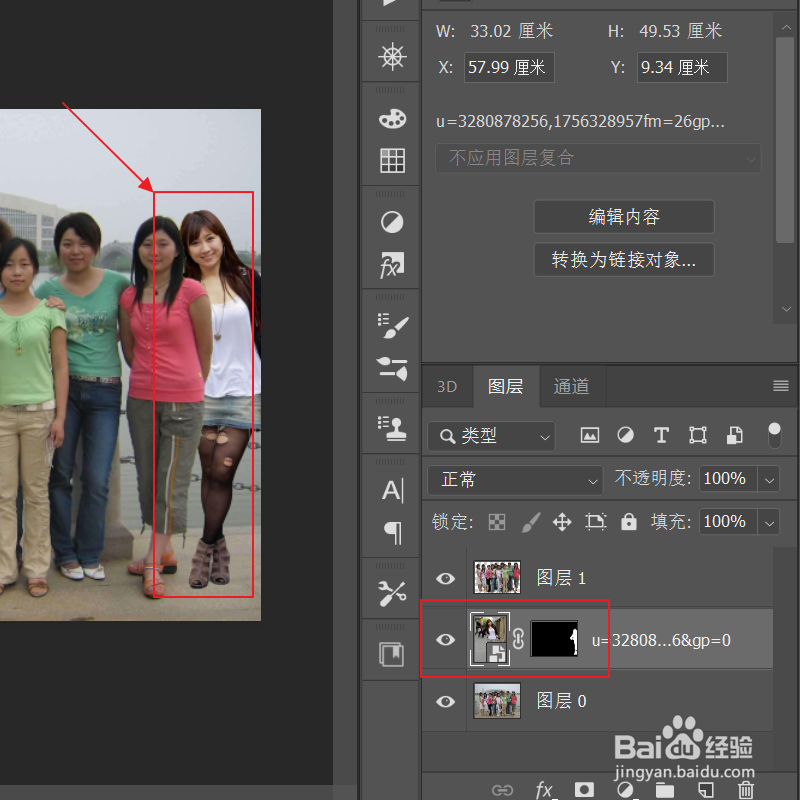Select the layer name u=32808...6&gp=0
The width and height of the screenshot is (800, 800).
pyautogui.click(x=661, y=640)
